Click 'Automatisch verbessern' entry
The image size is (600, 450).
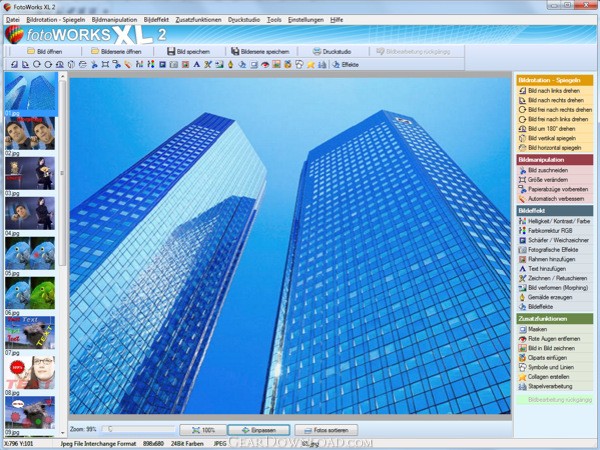pos(554,199)
